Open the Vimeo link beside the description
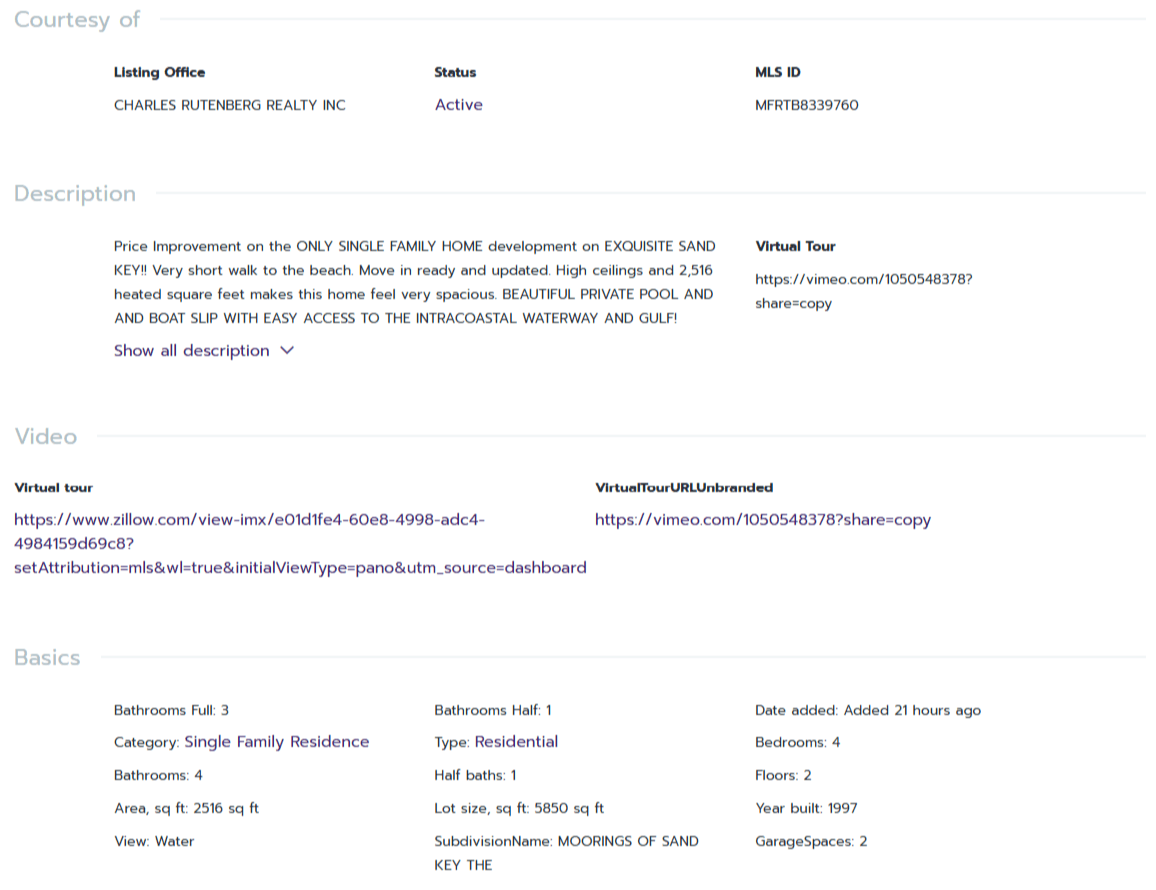Screen dimensions: 1156x890 pos(863,291)
